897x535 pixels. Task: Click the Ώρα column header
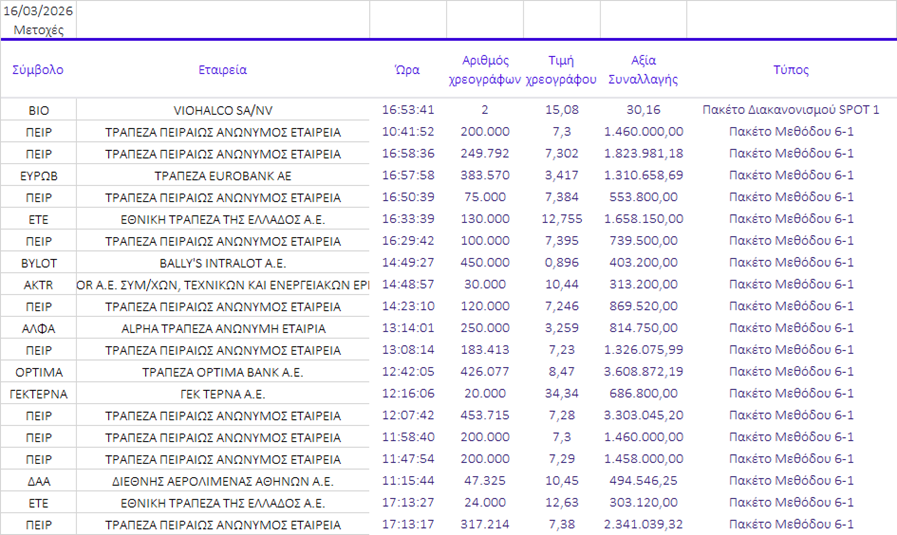tap(407, 70)
